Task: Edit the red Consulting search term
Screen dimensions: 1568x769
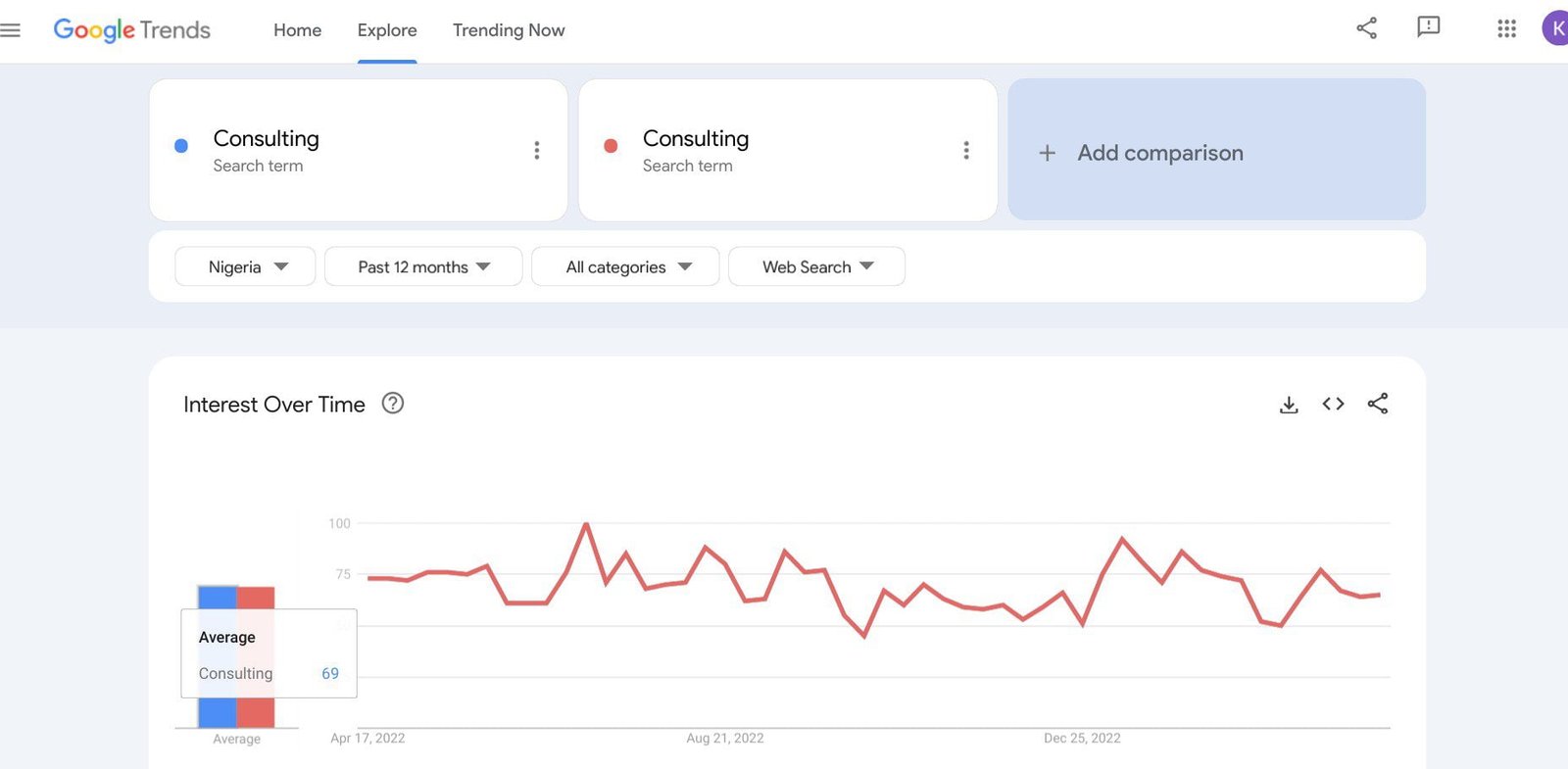Action: (696, 138)
